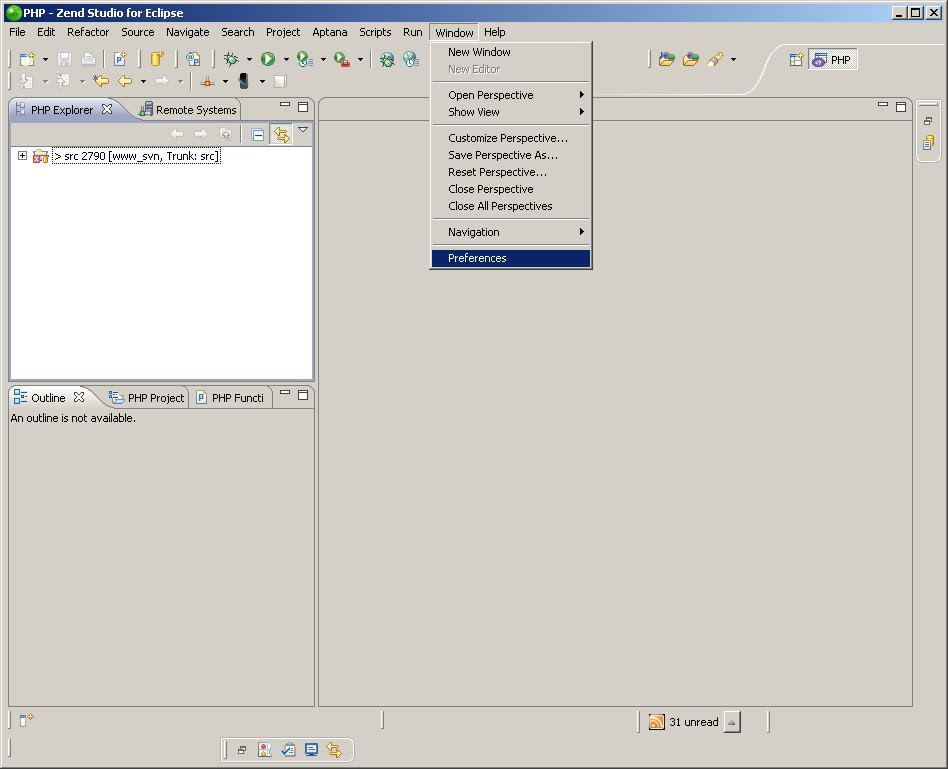Open the Profile dropdown arrow
This screenshot has width=948, height=769.
click(x=323, y=59)
